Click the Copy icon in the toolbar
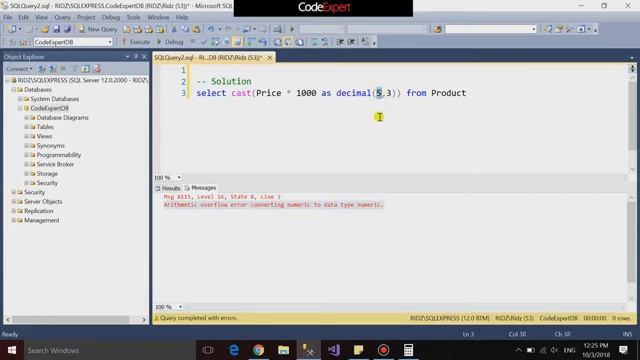Screen dimensions: 640x360 [x=185, y=29]
